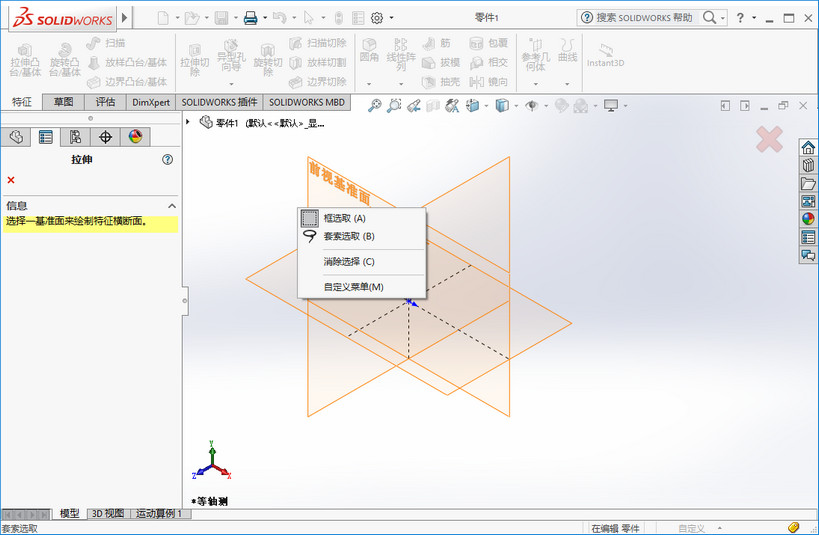The height and width of the screenshot is (535, 819).
Task: Switch to the ConfigurationManager panel icon
Action: point(75,137)
